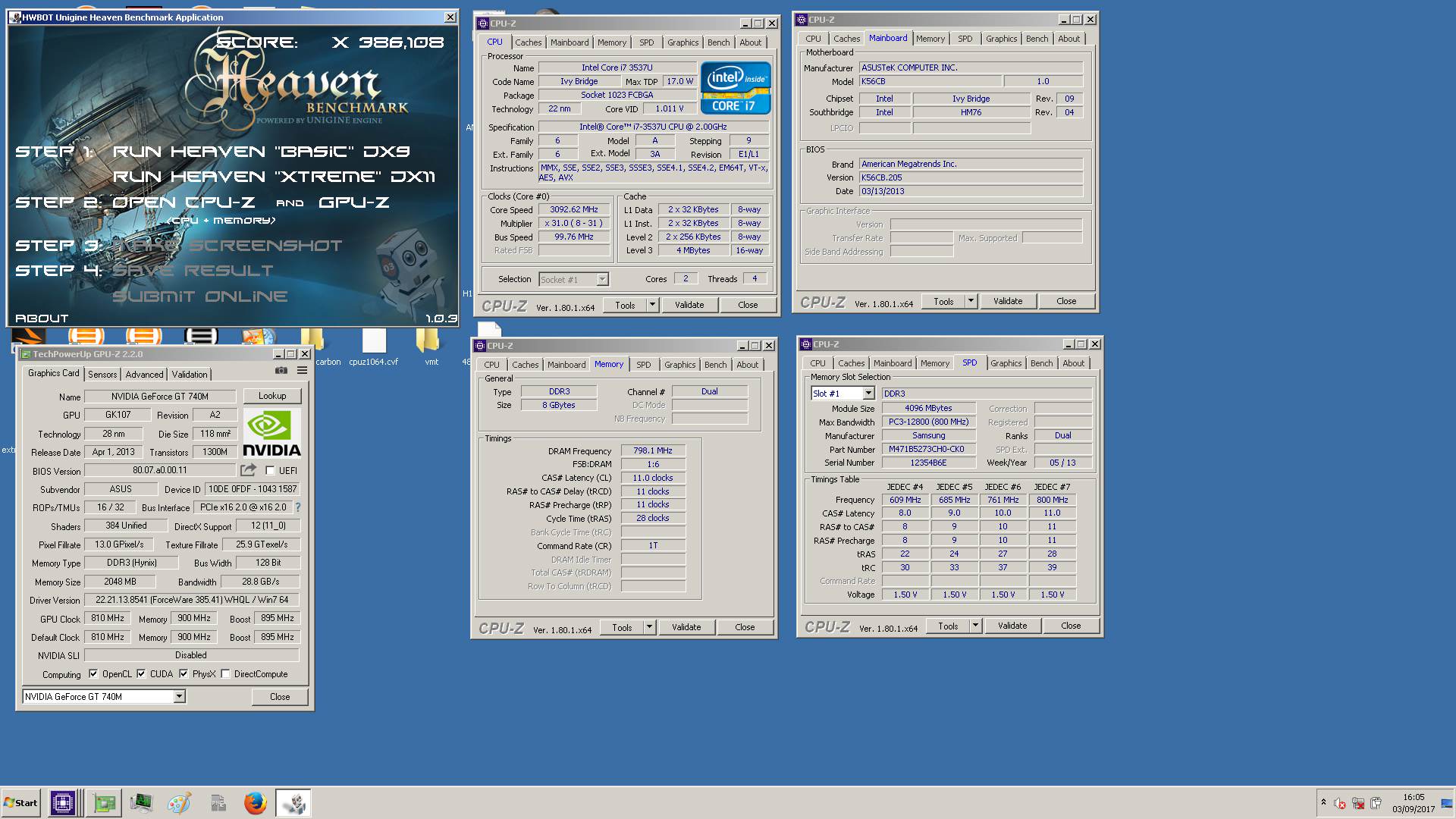Click the taskbar clock showing 16:05
The width and height of the screenshot is (1456, 819).
[x=1414, y=797]
